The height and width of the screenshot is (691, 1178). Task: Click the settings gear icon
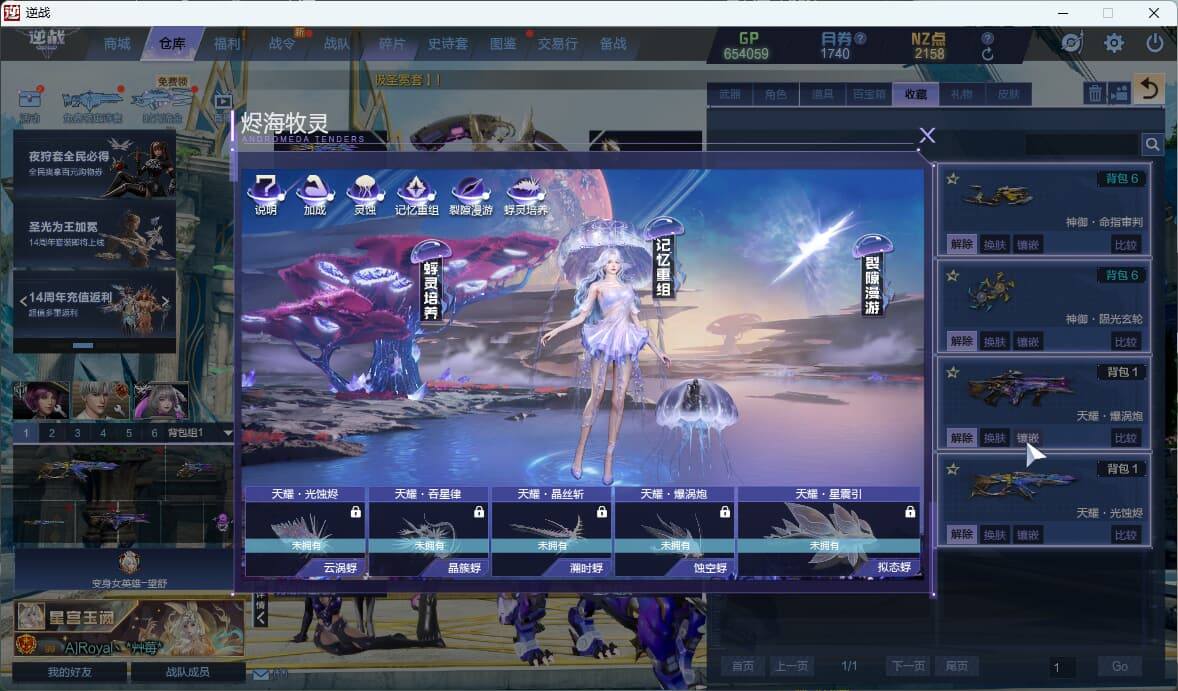point(1113,44)
